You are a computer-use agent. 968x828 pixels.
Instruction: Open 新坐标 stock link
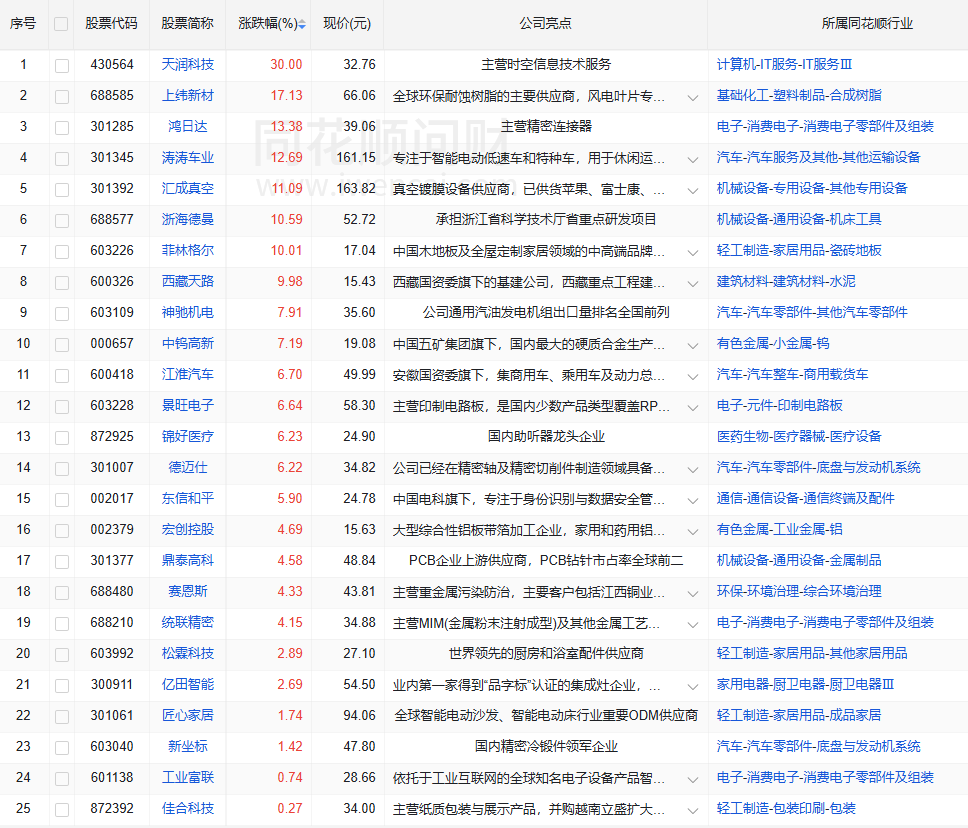click(x=188, y=746)
